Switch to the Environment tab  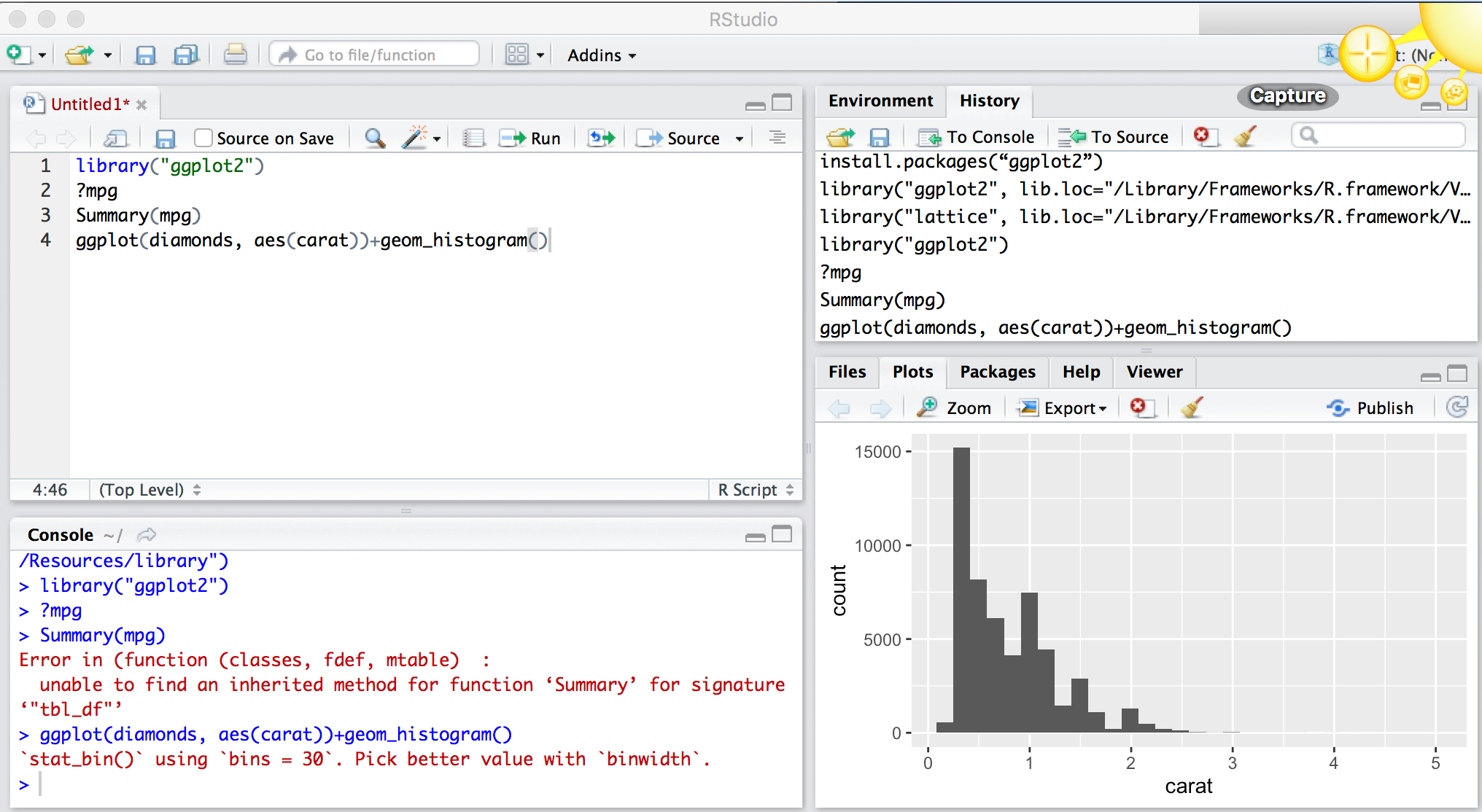(880, 101)
